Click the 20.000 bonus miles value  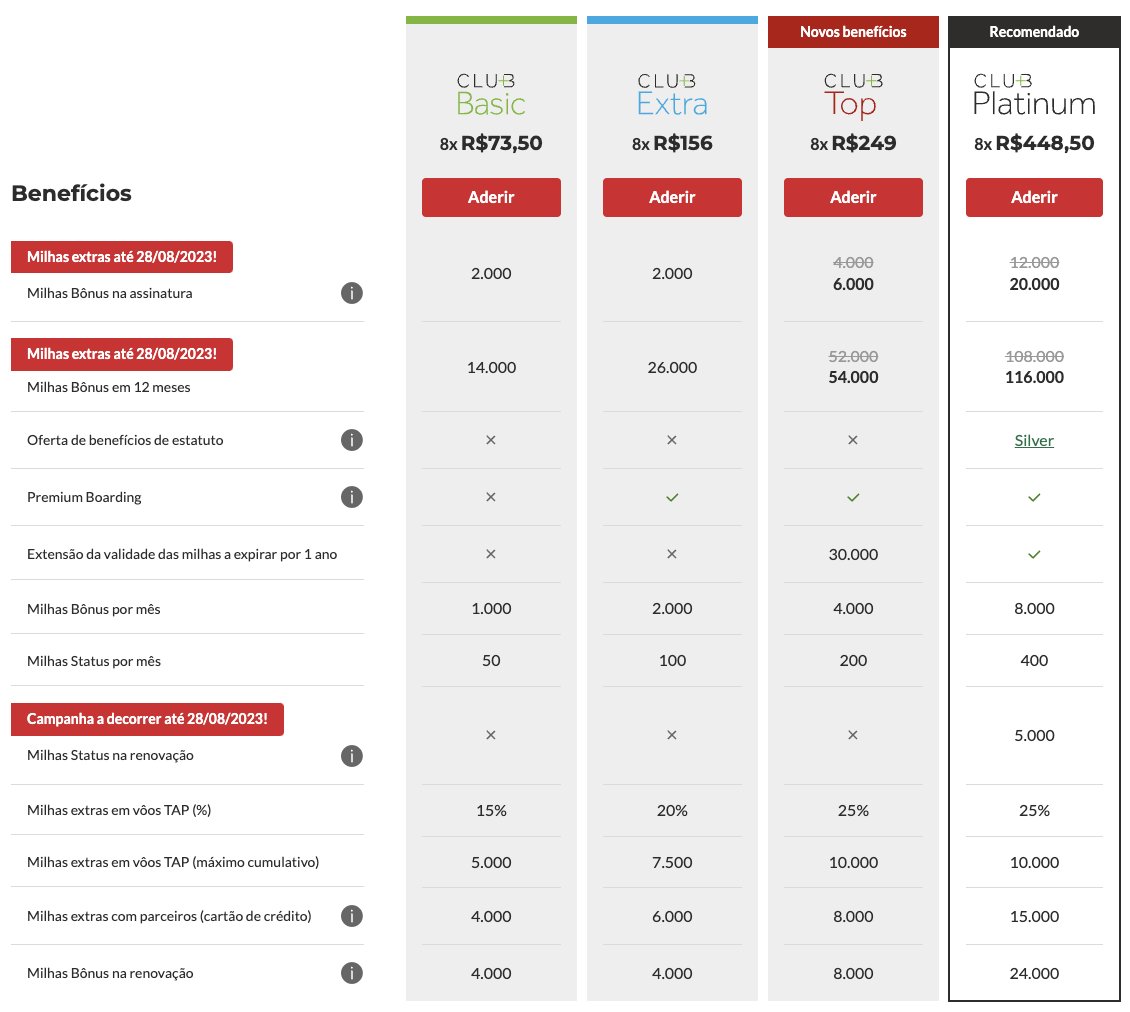(x=1034, y=284)
